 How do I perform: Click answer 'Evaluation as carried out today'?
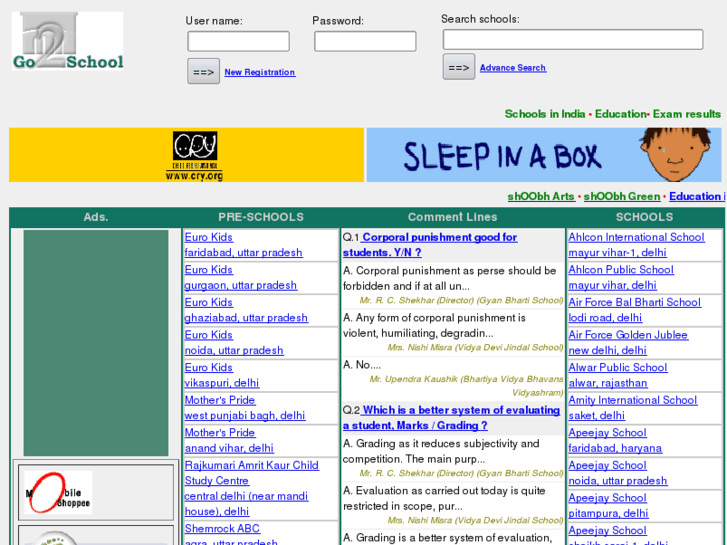444,498
